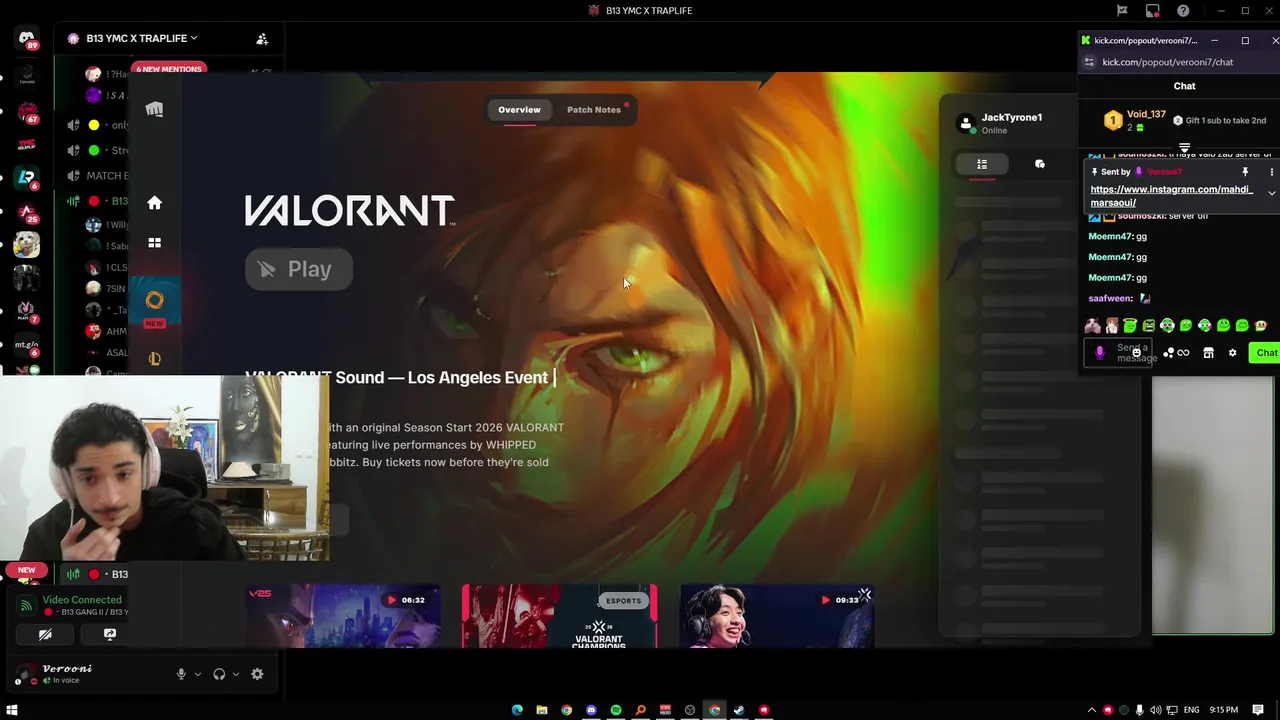Screen dimensions: 1280x720
Task: Open the Kick chat emote picker
Action: [x=1136, y=352]
